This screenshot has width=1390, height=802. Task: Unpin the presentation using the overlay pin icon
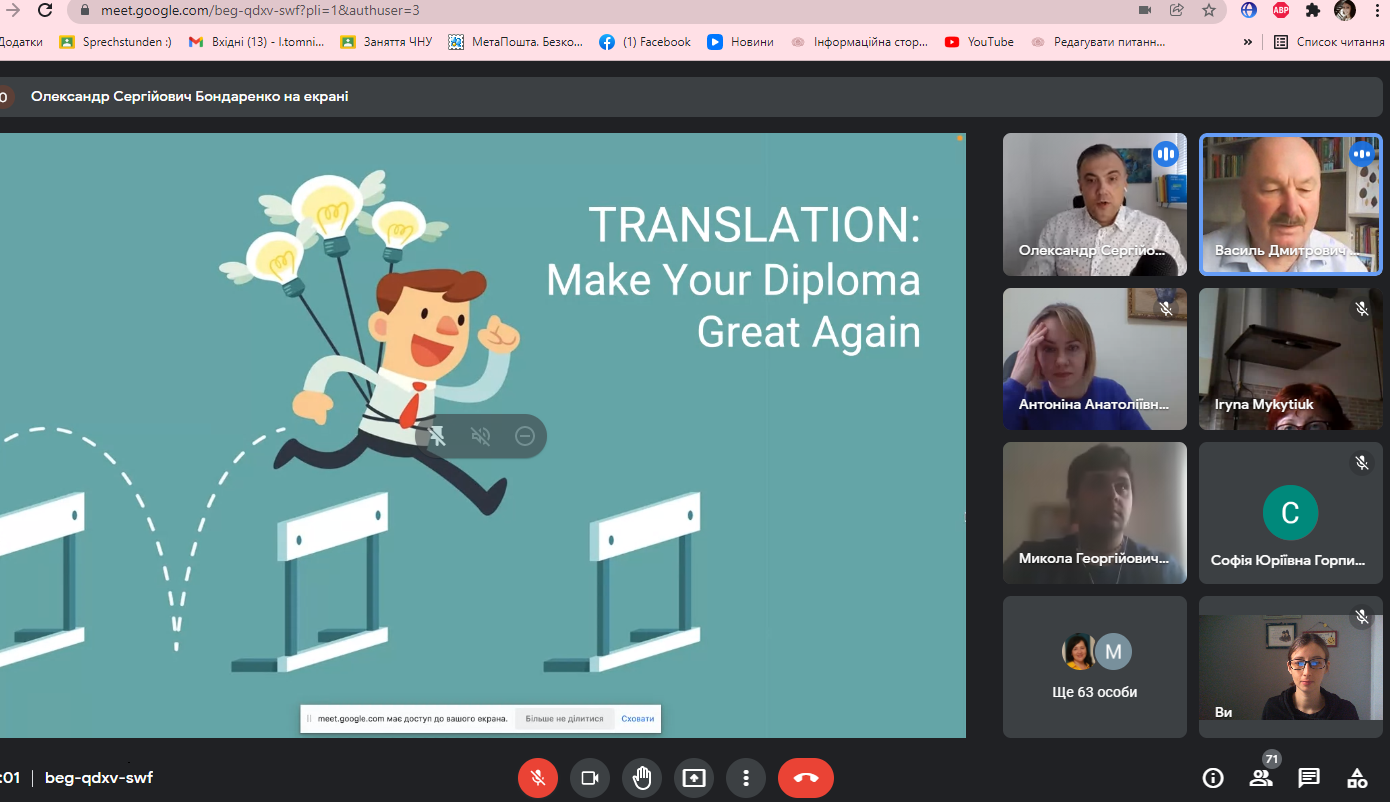coord(437,436)
